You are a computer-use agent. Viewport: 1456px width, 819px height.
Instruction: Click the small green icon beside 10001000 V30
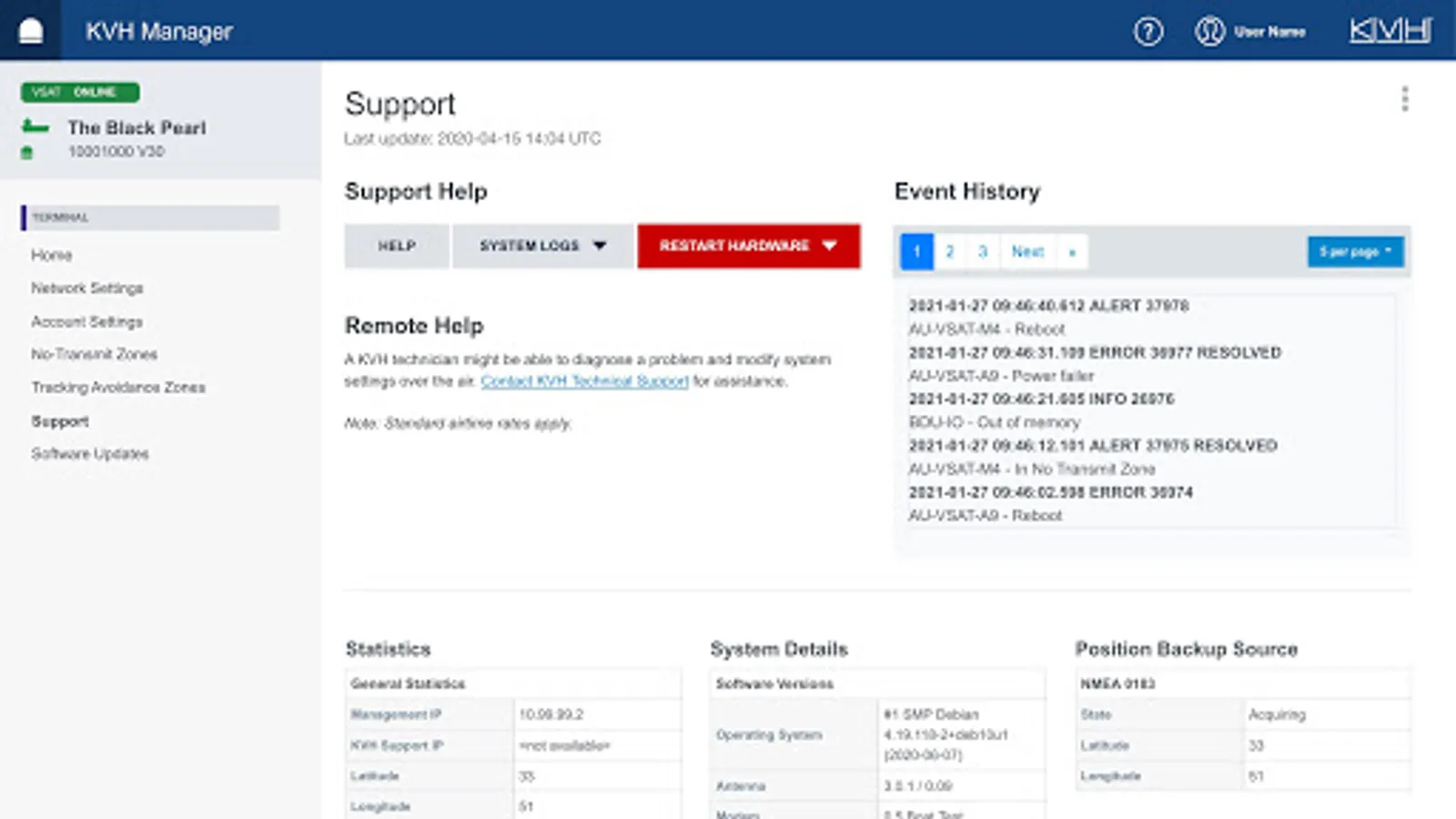pyautogui.click(x=26, y=152)
